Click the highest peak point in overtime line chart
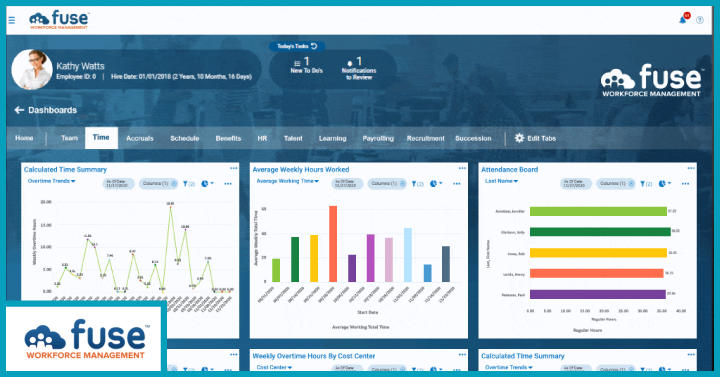Screen dimensions: 720x377 [x=170, y=207]
